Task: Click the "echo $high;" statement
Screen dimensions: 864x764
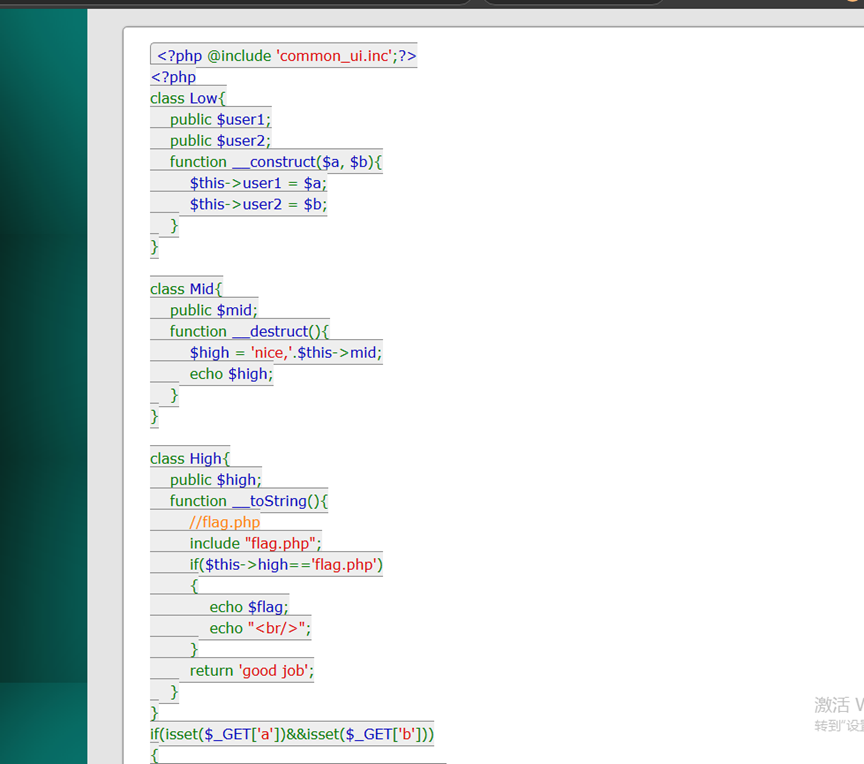Action: (231, 374)
